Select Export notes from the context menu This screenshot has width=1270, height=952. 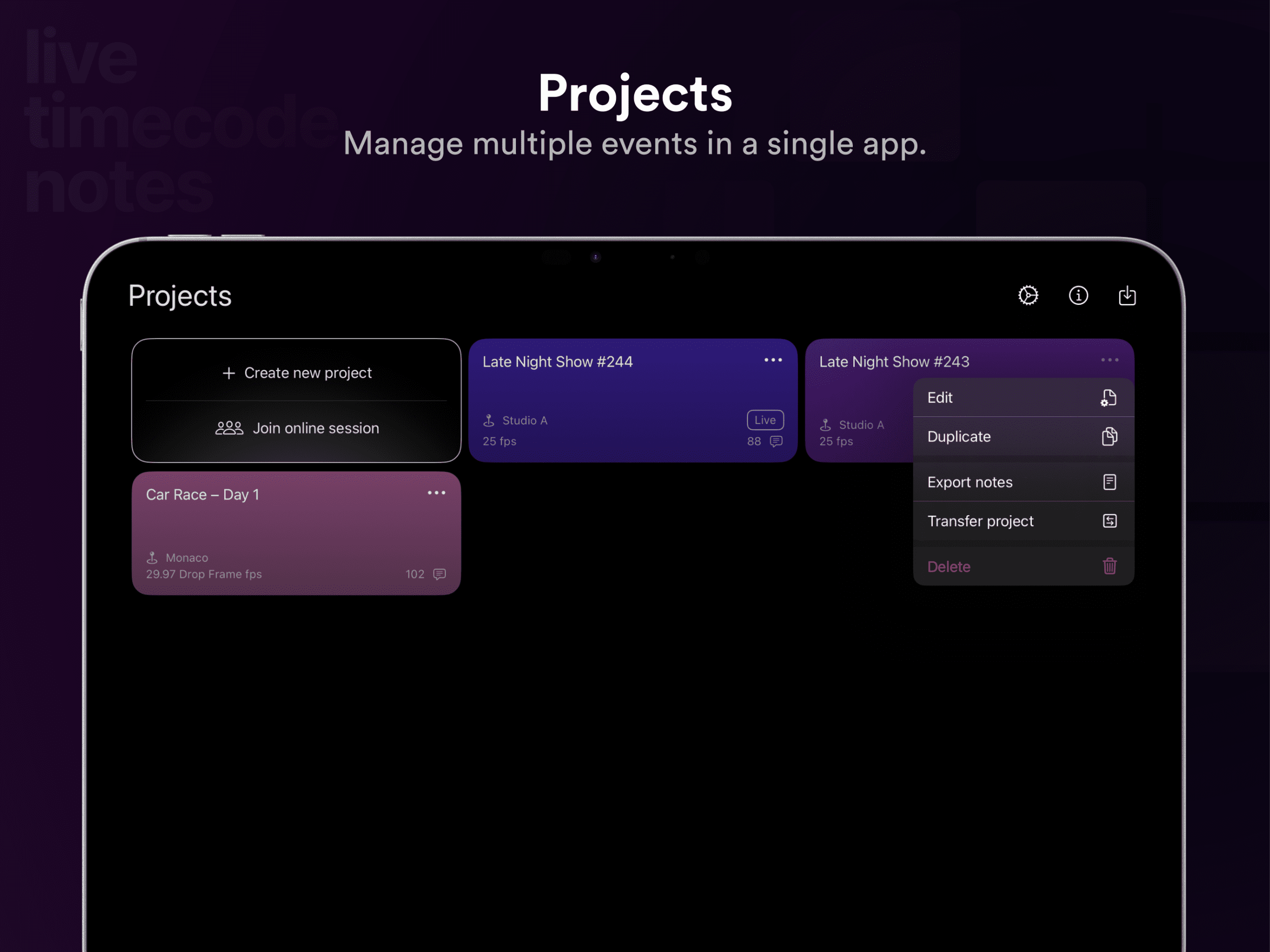pos(970,482)
